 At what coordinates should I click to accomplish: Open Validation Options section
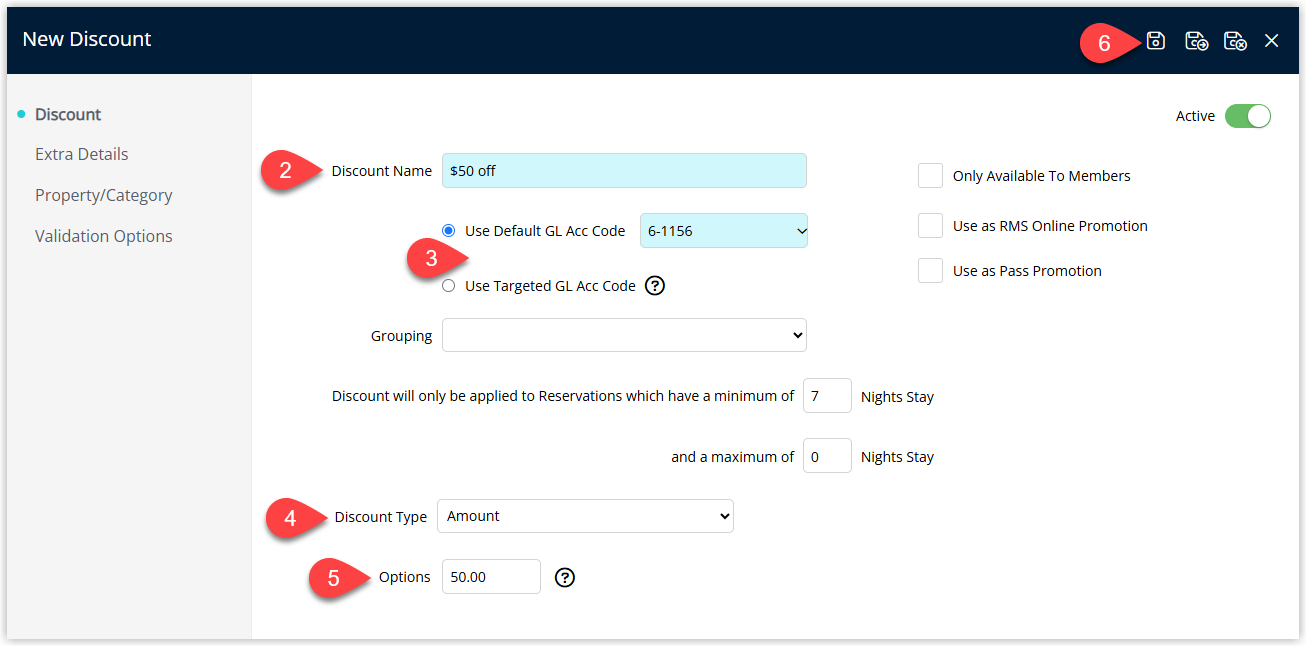pyautogui.click(x=104, y=236)
